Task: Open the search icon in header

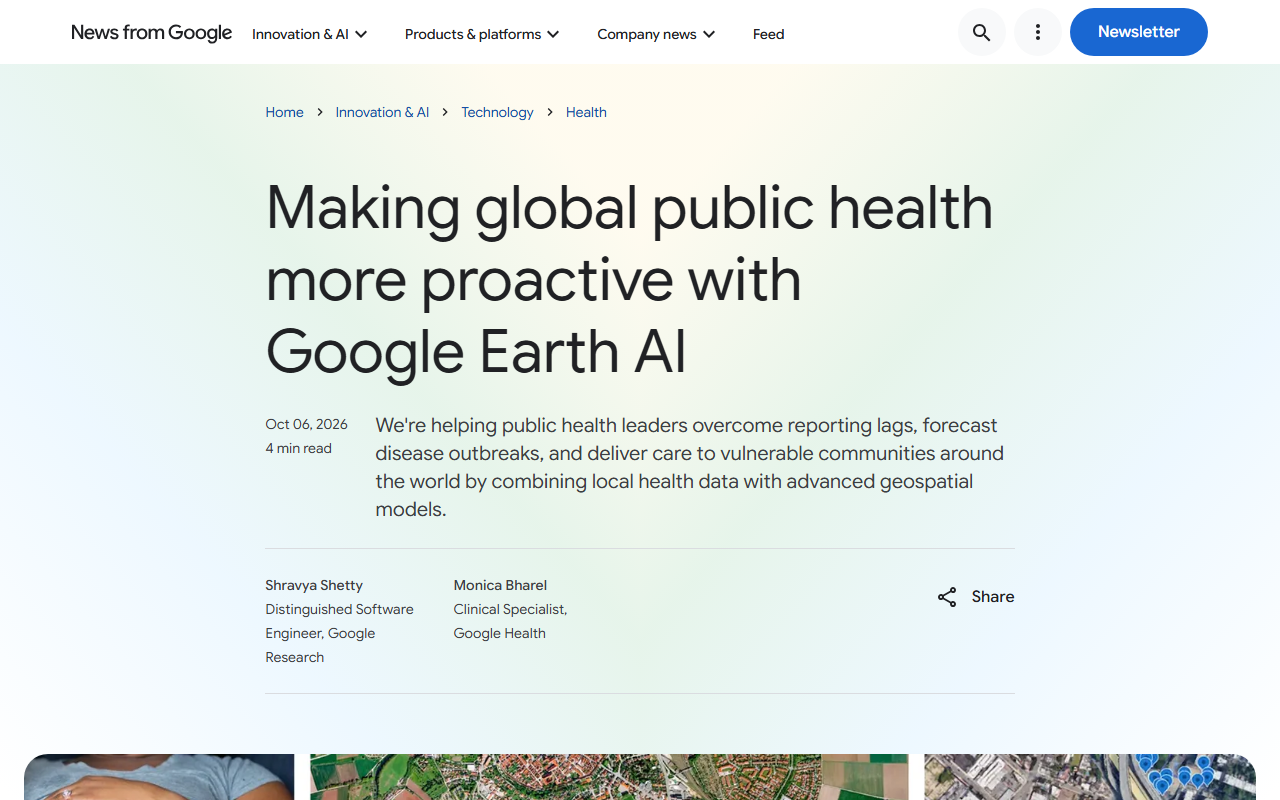Action: tap(982, 33)
